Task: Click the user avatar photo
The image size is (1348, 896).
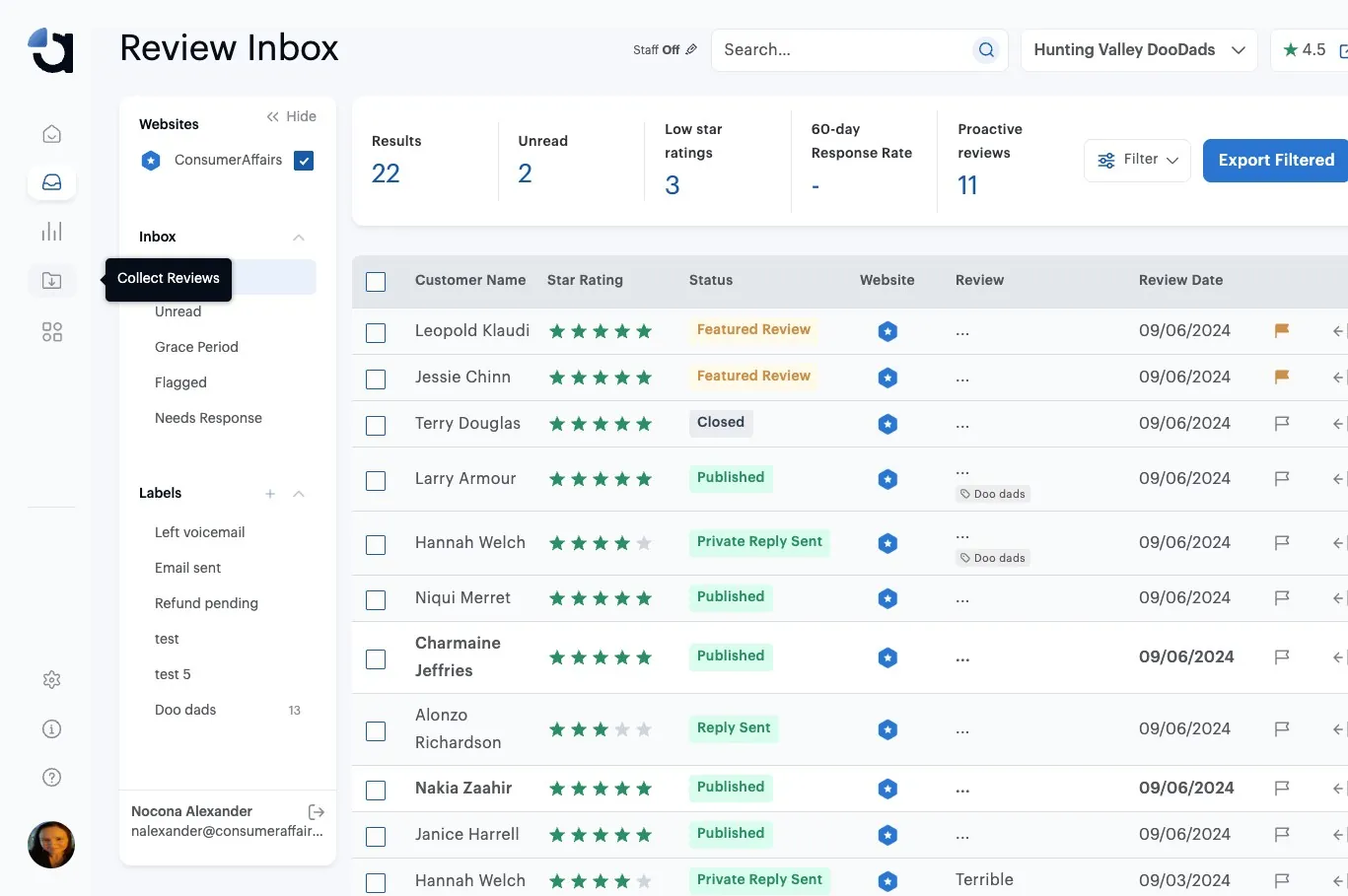Action: [51, 845]
